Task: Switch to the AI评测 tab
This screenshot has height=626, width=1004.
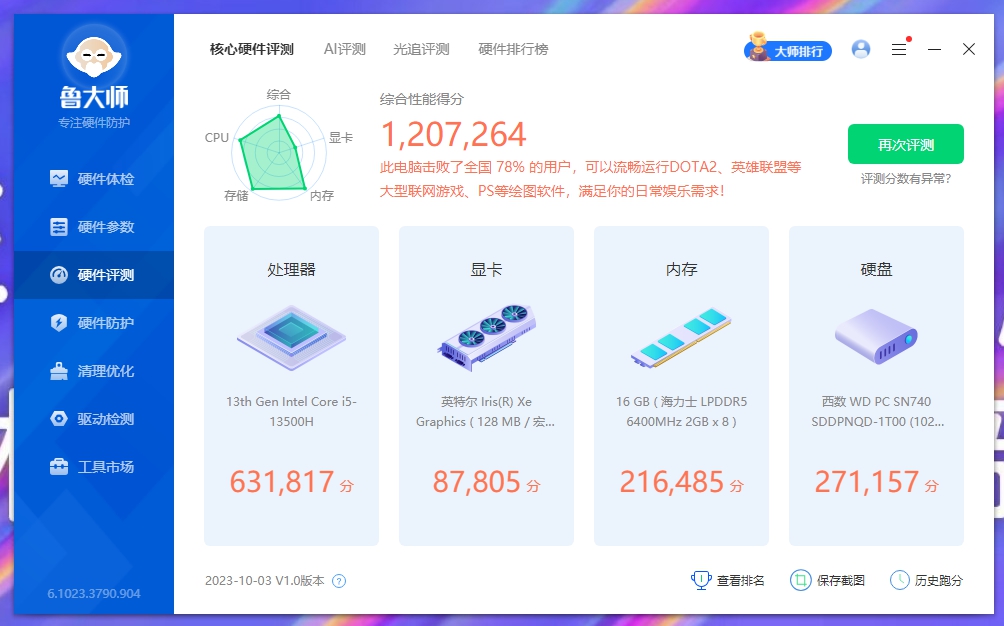Action: tap(344, 48)
